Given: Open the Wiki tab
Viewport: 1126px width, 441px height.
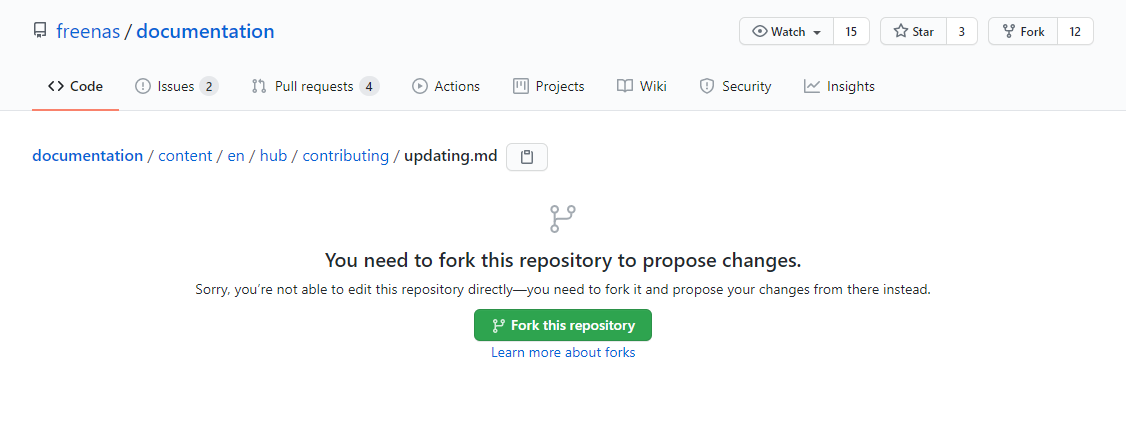Looking at the screenshot, I should (x=642, y=86).
